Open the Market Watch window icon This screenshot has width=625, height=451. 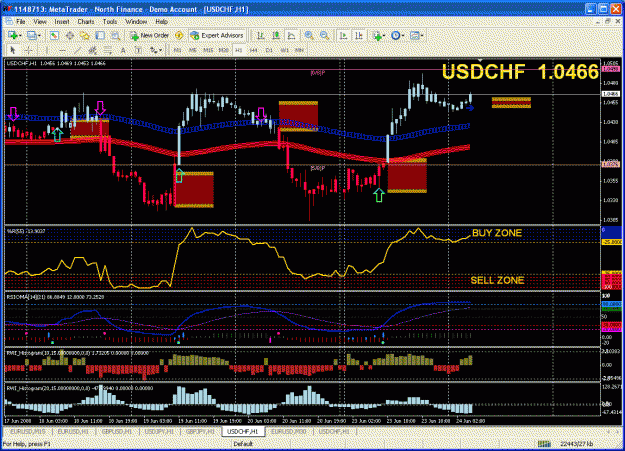point(54,36)
